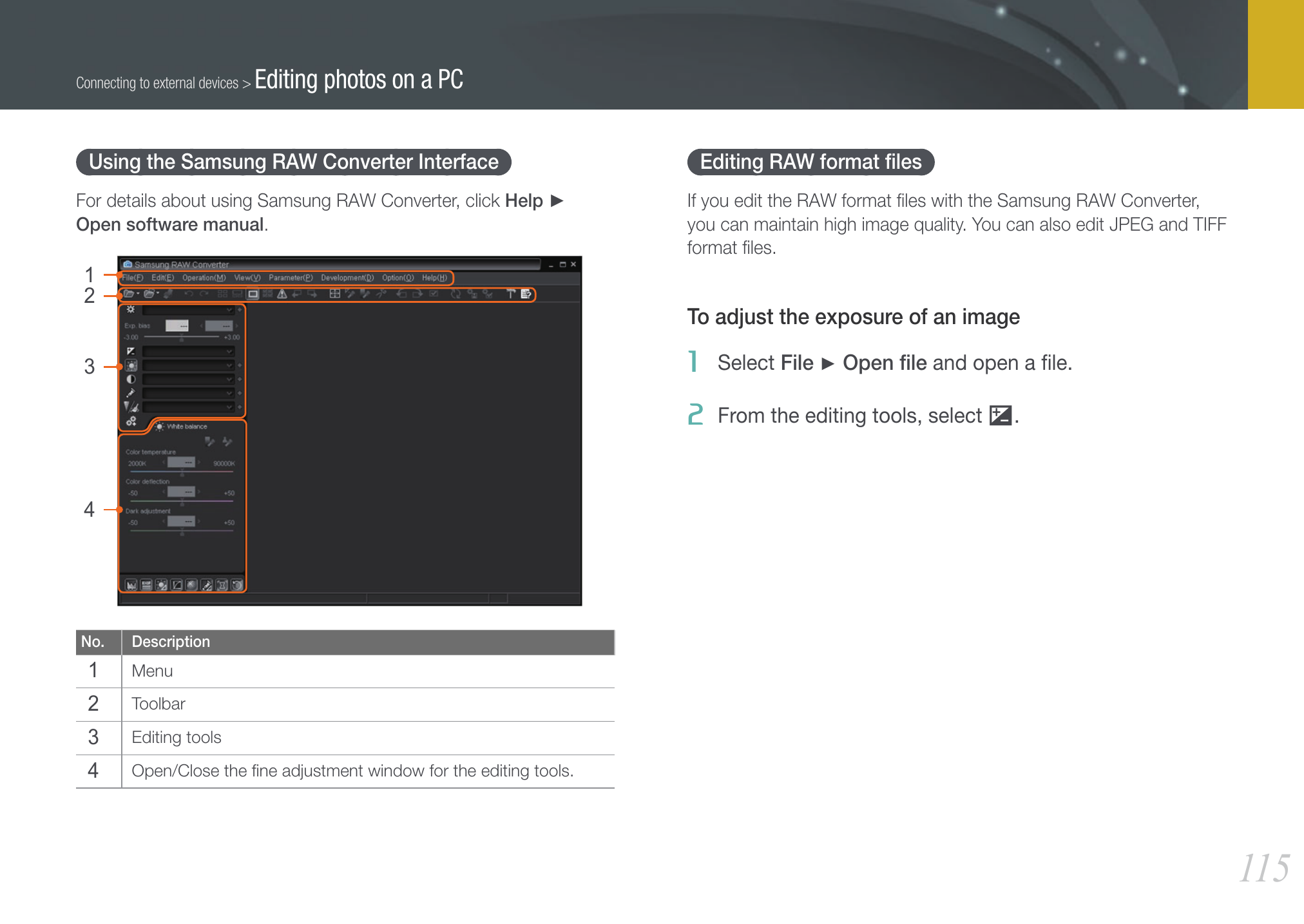Open the histogram button in bottom row
The image size is (1304, 924).
131,584
